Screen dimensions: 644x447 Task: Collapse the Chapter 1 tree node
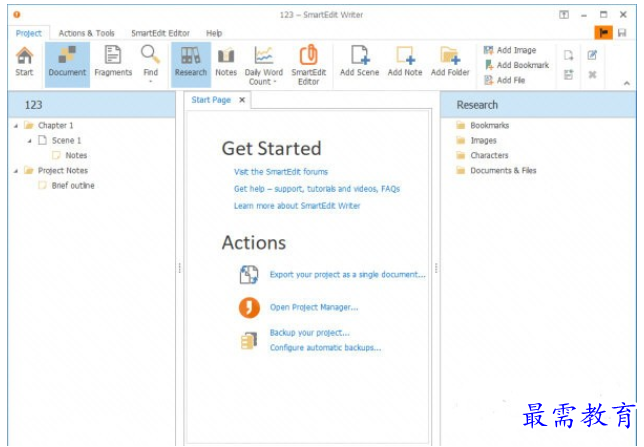tap(16, 126)
